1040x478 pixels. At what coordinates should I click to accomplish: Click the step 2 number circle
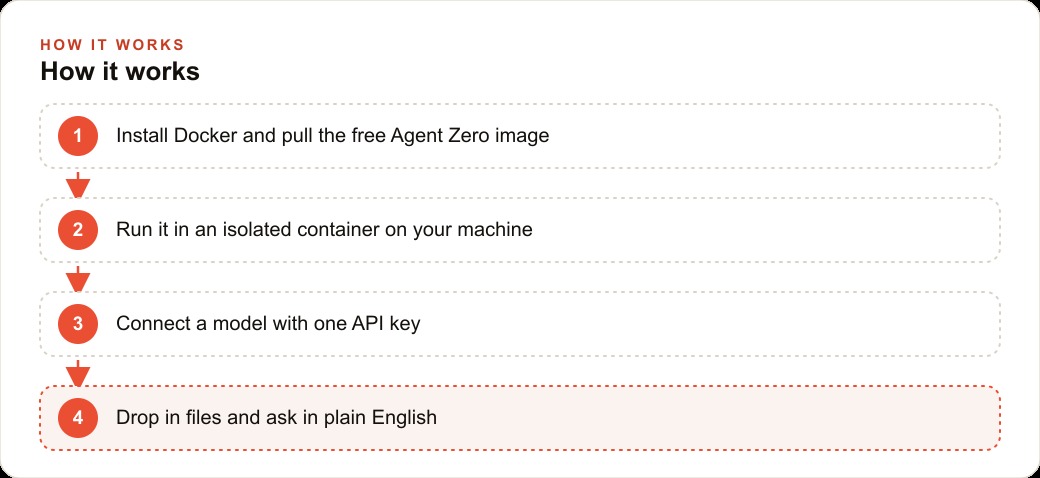click(x=78, y=230)
